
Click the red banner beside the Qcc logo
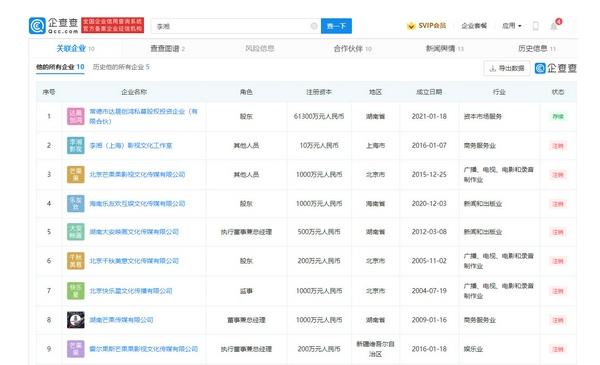point(113,25)
